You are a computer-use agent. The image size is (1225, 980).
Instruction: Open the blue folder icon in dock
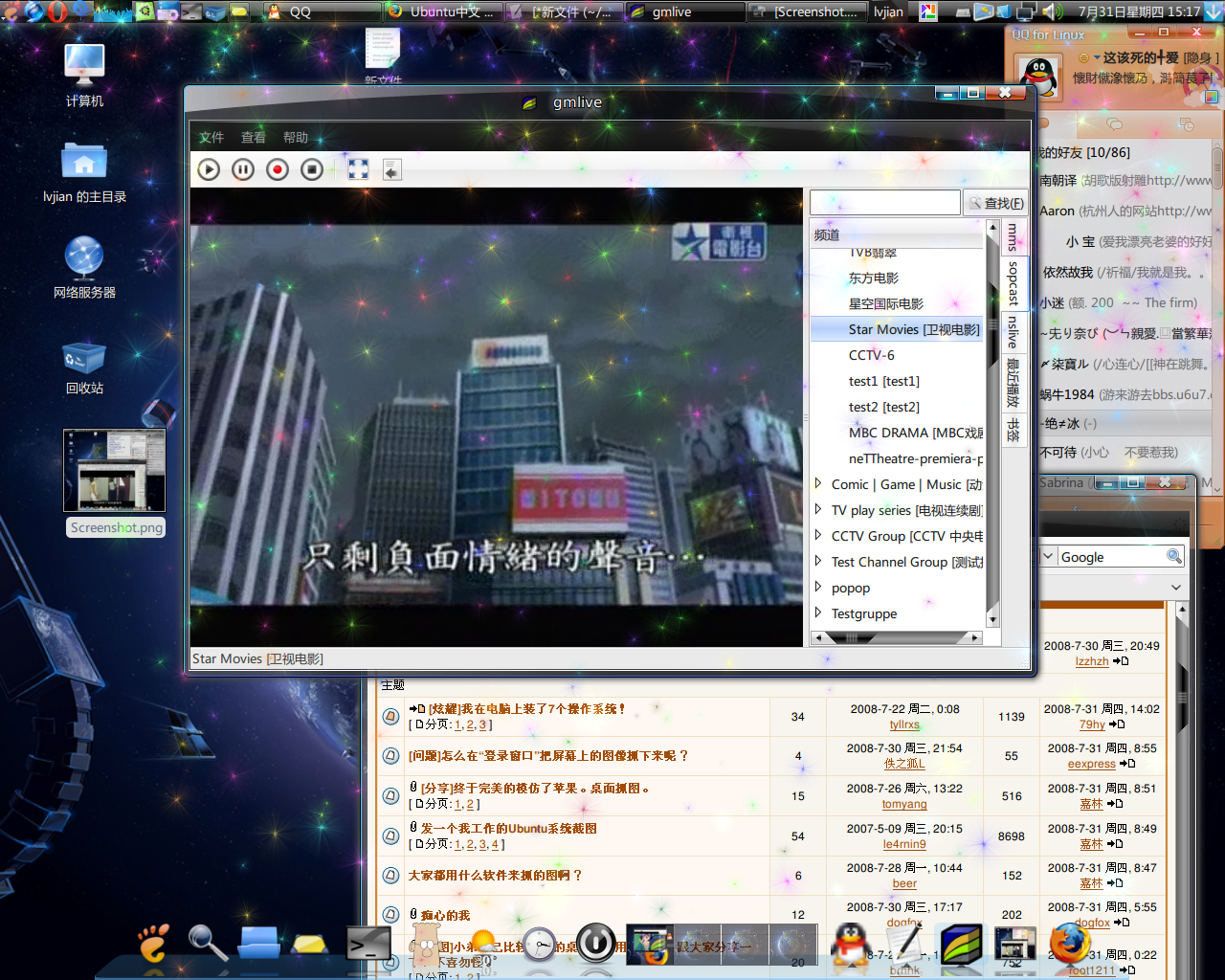click(x=258, y=944)
